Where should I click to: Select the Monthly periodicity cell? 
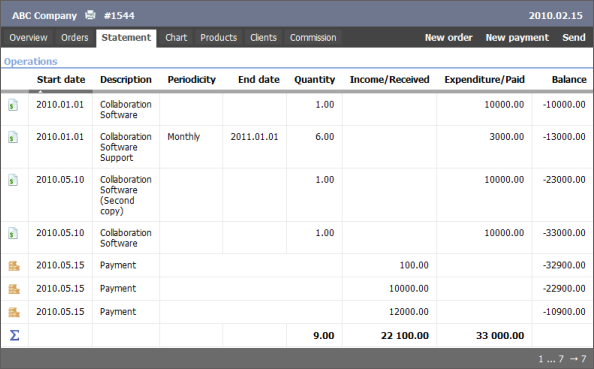click(x=184, y=137)
